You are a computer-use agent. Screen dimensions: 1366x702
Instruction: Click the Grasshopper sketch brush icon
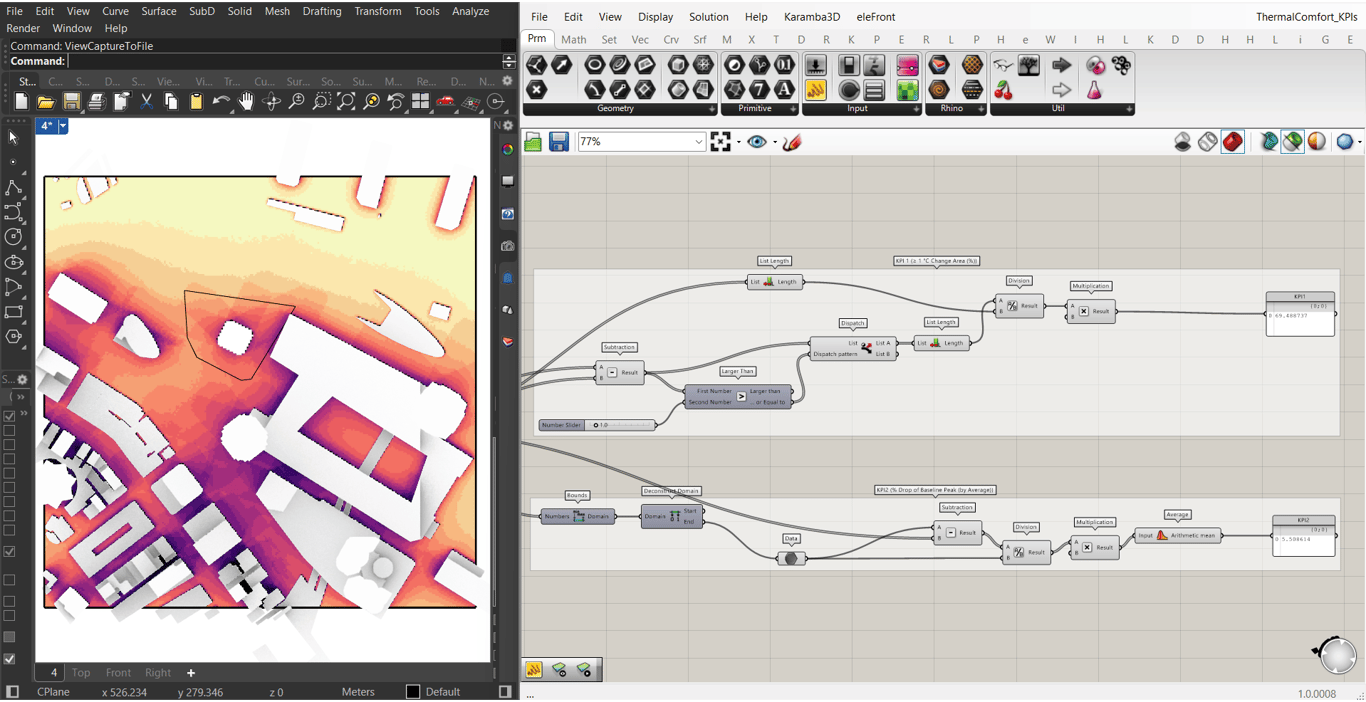(x=792, y=142)
